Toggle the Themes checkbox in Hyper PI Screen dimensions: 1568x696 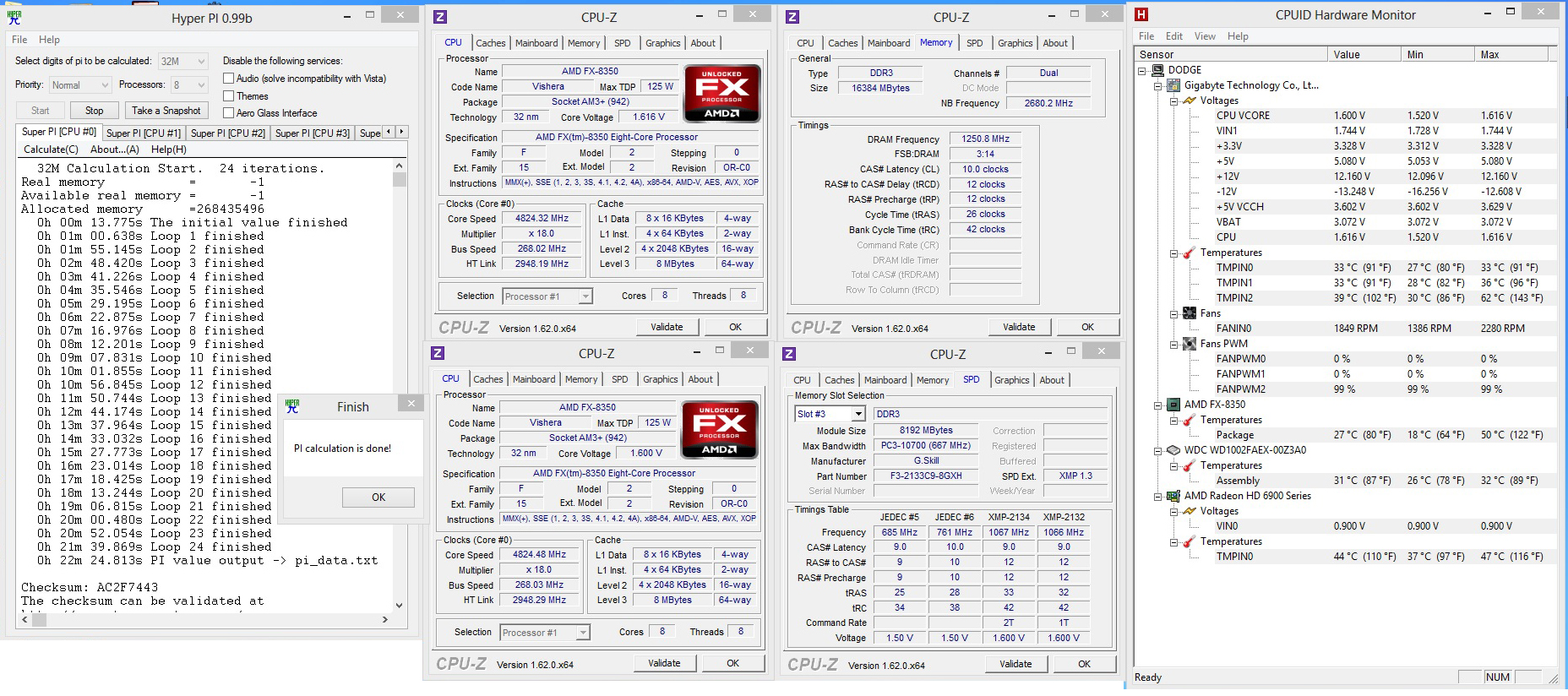[x=228, y=96]
